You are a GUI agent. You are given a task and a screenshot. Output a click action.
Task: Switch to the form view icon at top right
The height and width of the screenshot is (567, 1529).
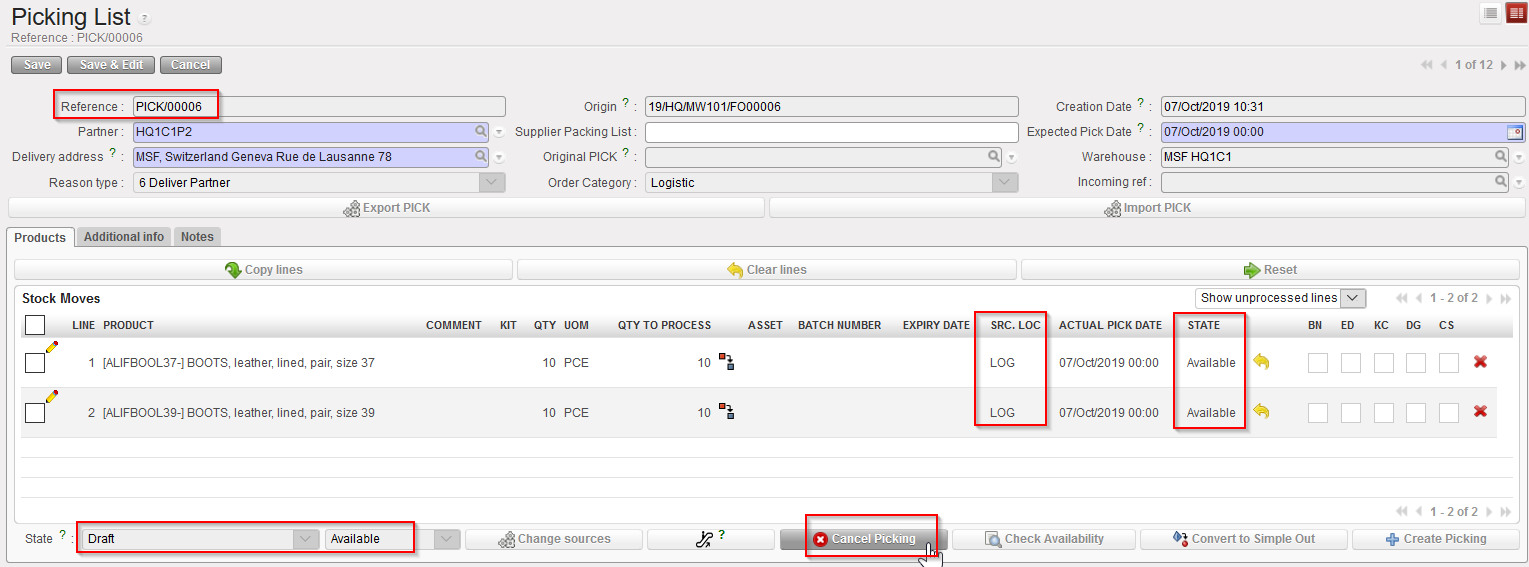tap(1516, 13)
